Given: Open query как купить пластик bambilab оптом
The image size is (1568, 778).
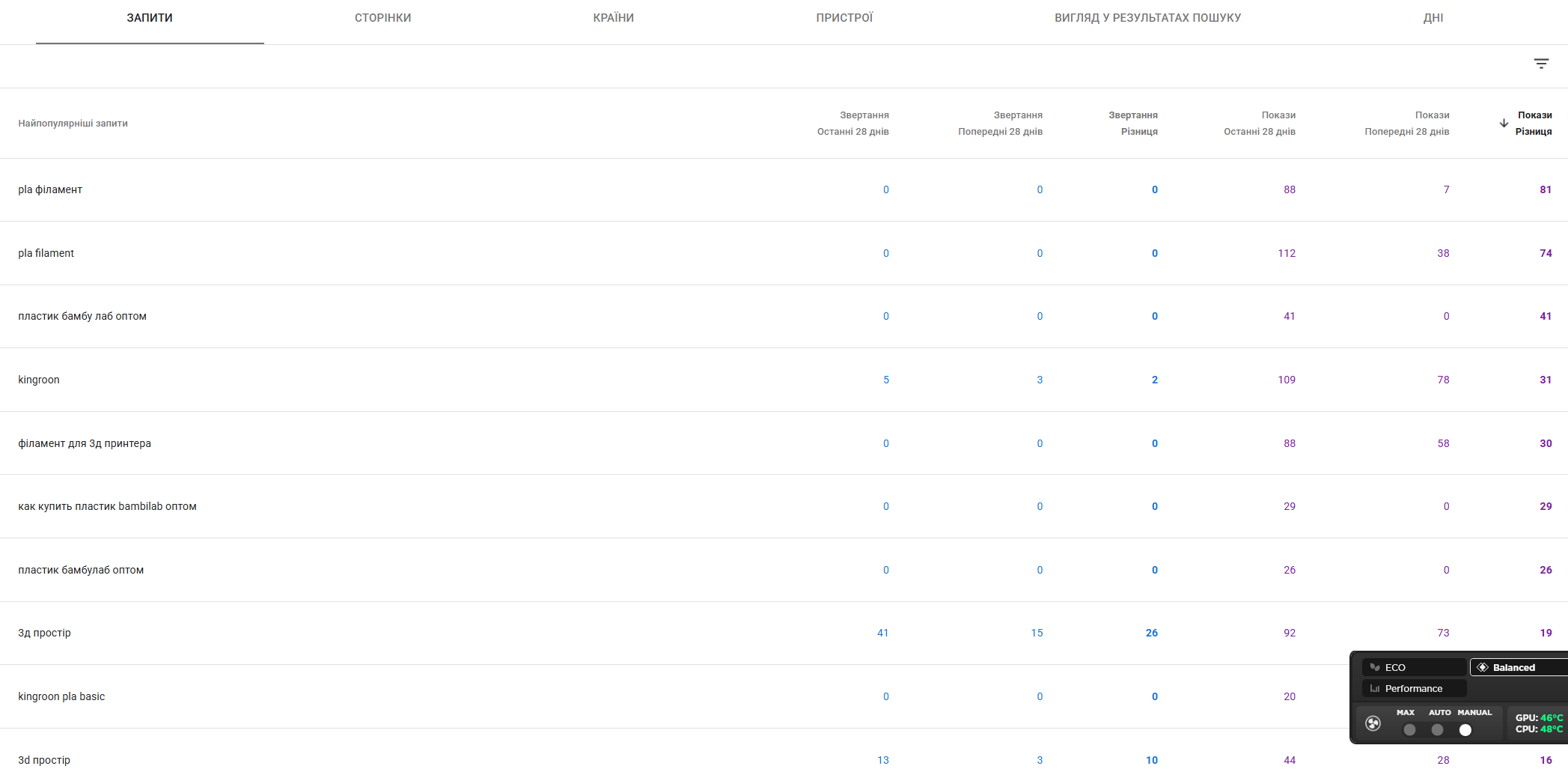Looking at the screenshot, I should pos(784,506).
